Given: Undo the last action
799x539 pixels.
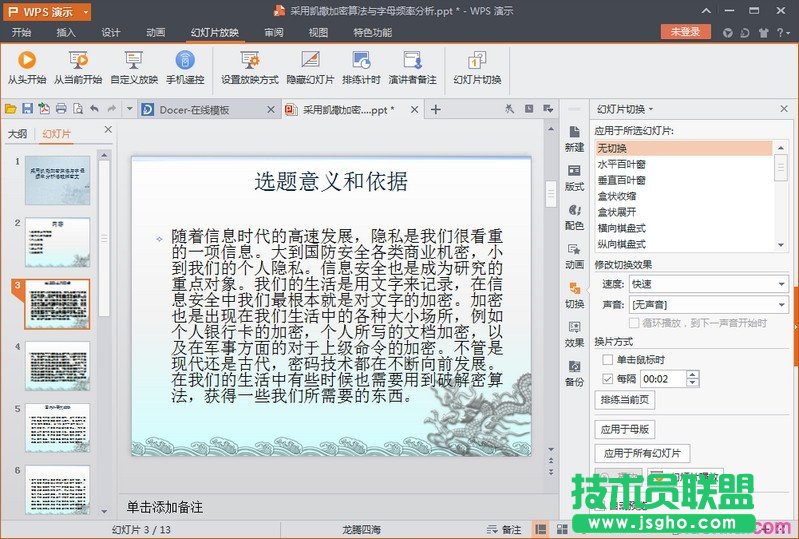Looking at the screenshot, I should pyautogui.click(x=94, y=109).
